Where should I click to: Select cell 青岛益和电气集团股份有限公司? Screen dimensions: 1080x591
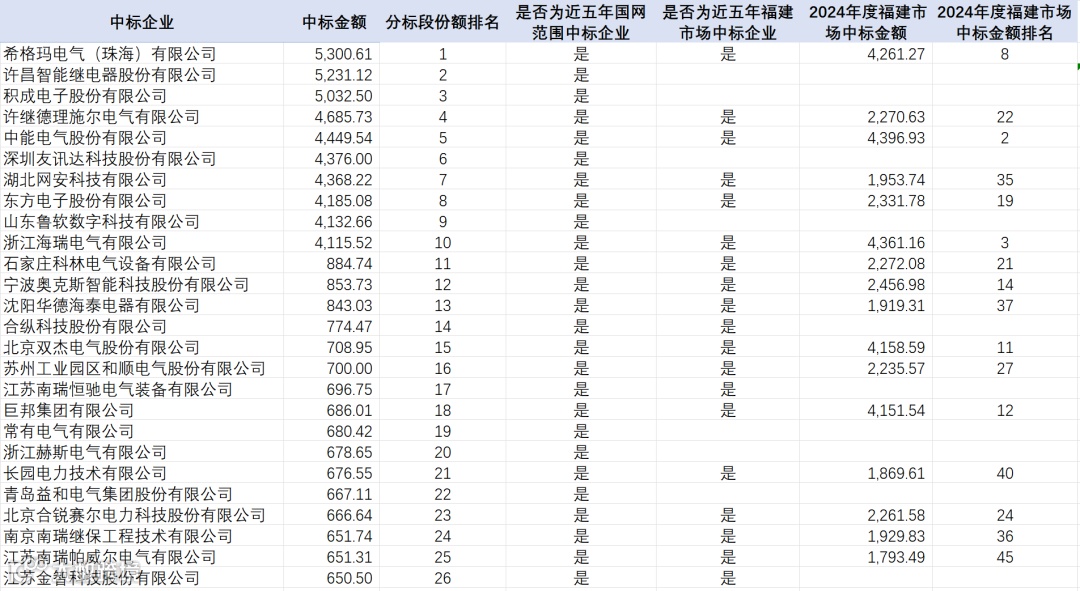142,495
